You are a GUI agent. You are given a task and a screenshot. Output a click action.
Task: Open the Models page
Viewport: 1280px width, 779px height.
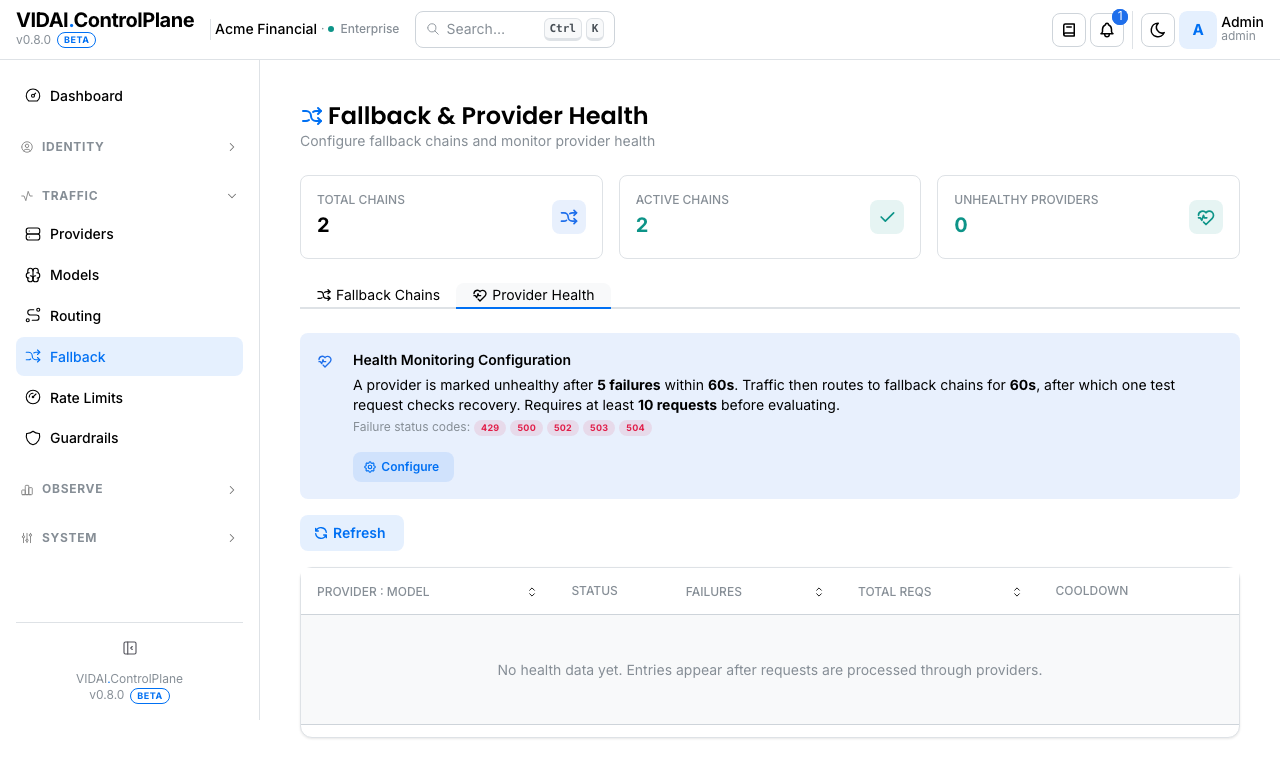point(129,275)
